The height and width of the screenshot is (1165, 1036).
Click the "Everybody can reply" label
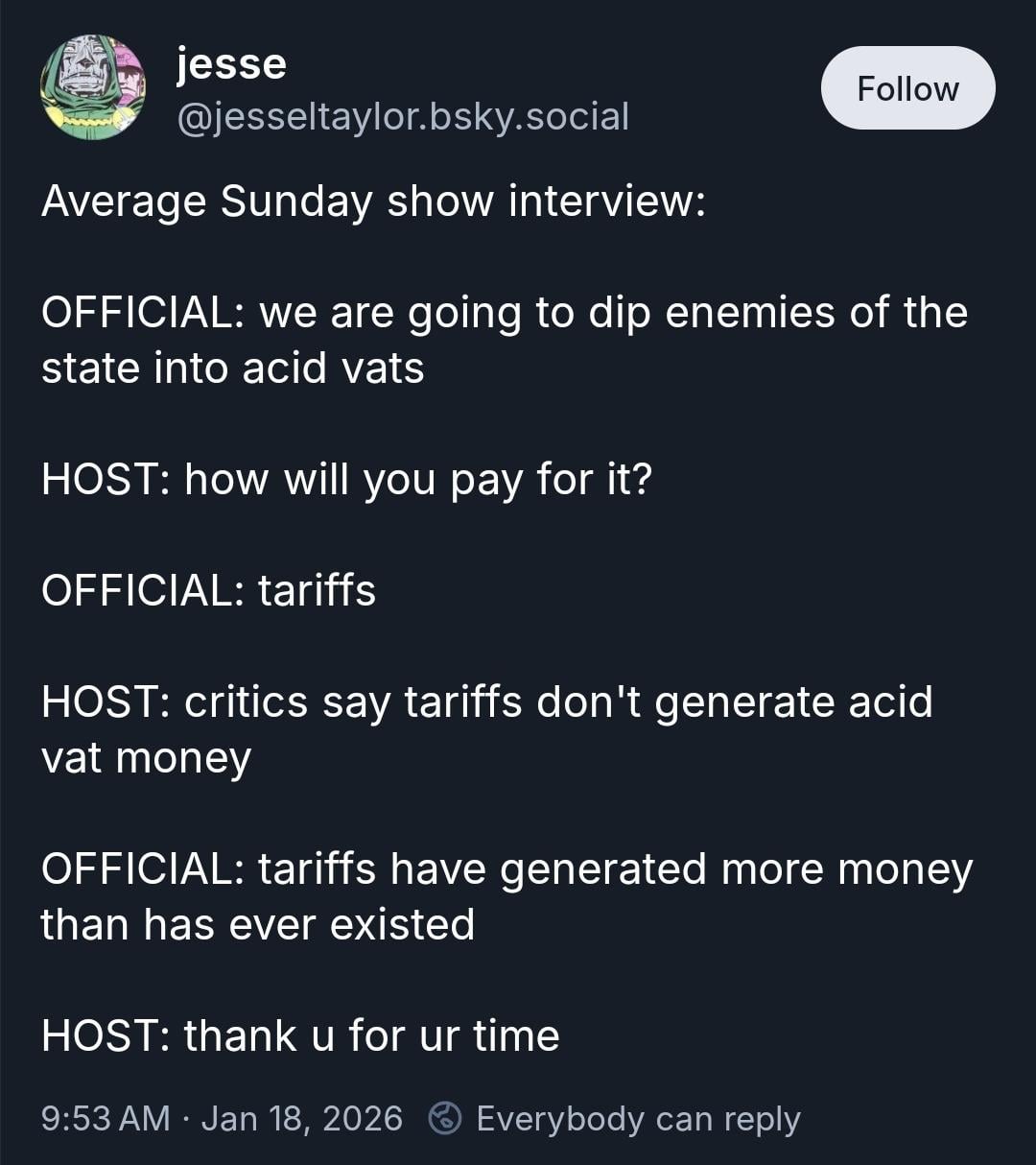click(638, 1119)
